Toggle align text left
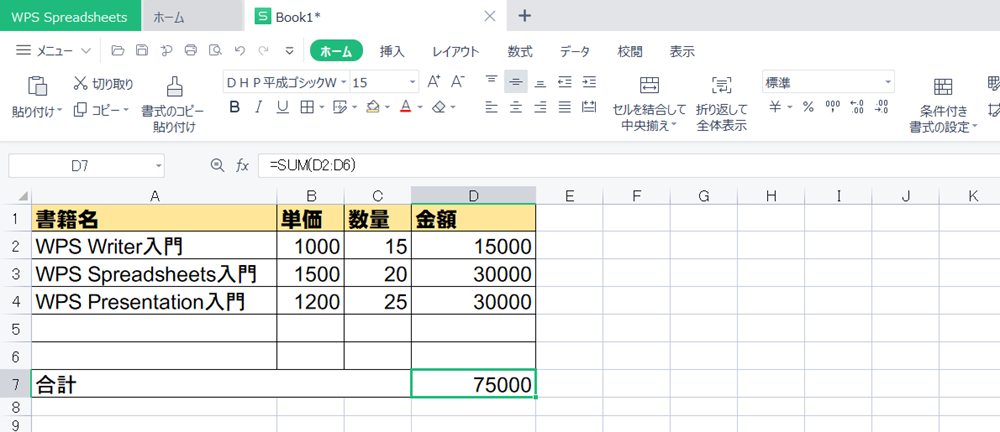This screenshot has width=1000, height=432. pyautogui.click(x=491, y=107)
